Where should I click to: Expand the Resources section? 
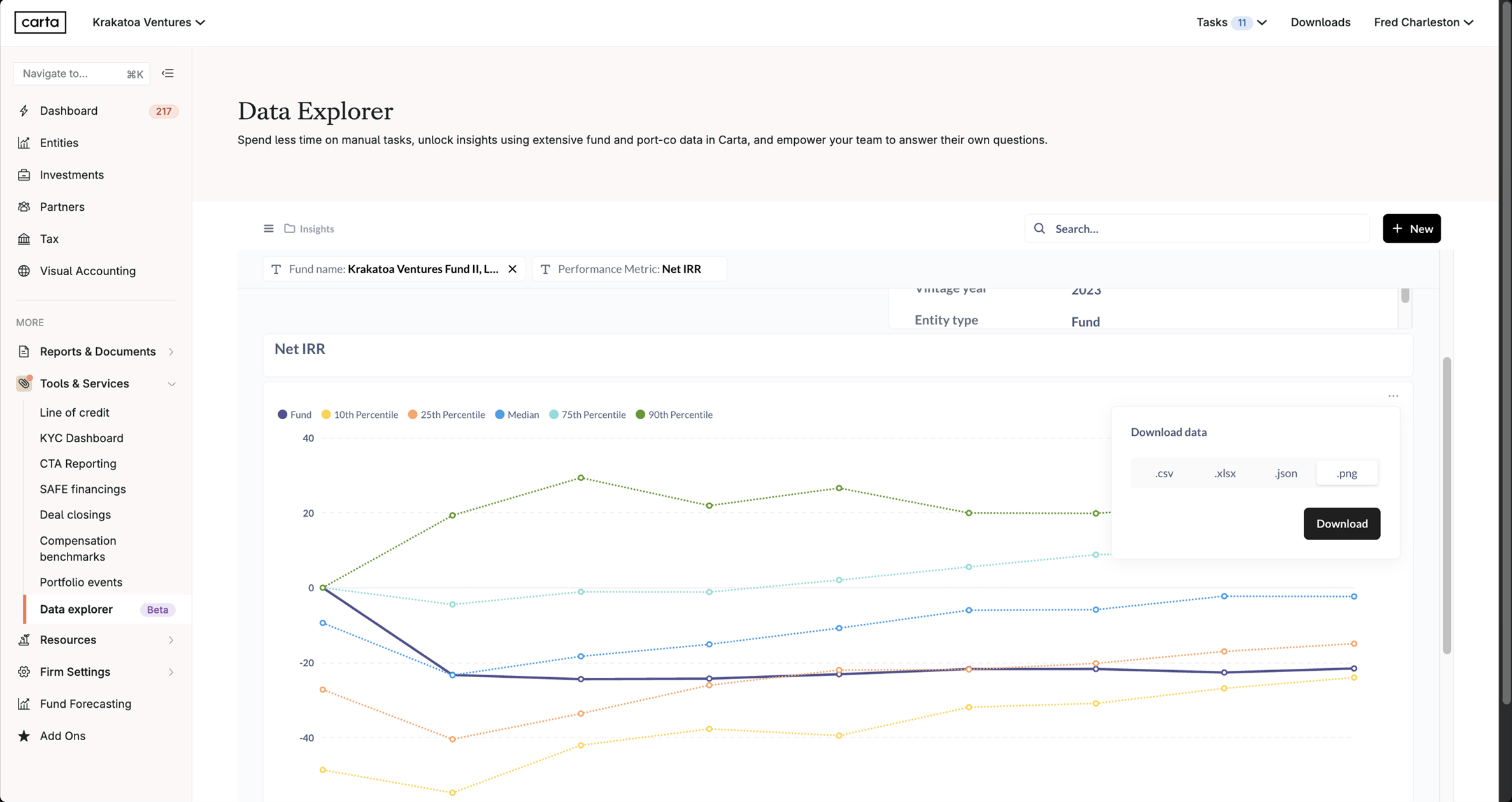coord(68,640)
